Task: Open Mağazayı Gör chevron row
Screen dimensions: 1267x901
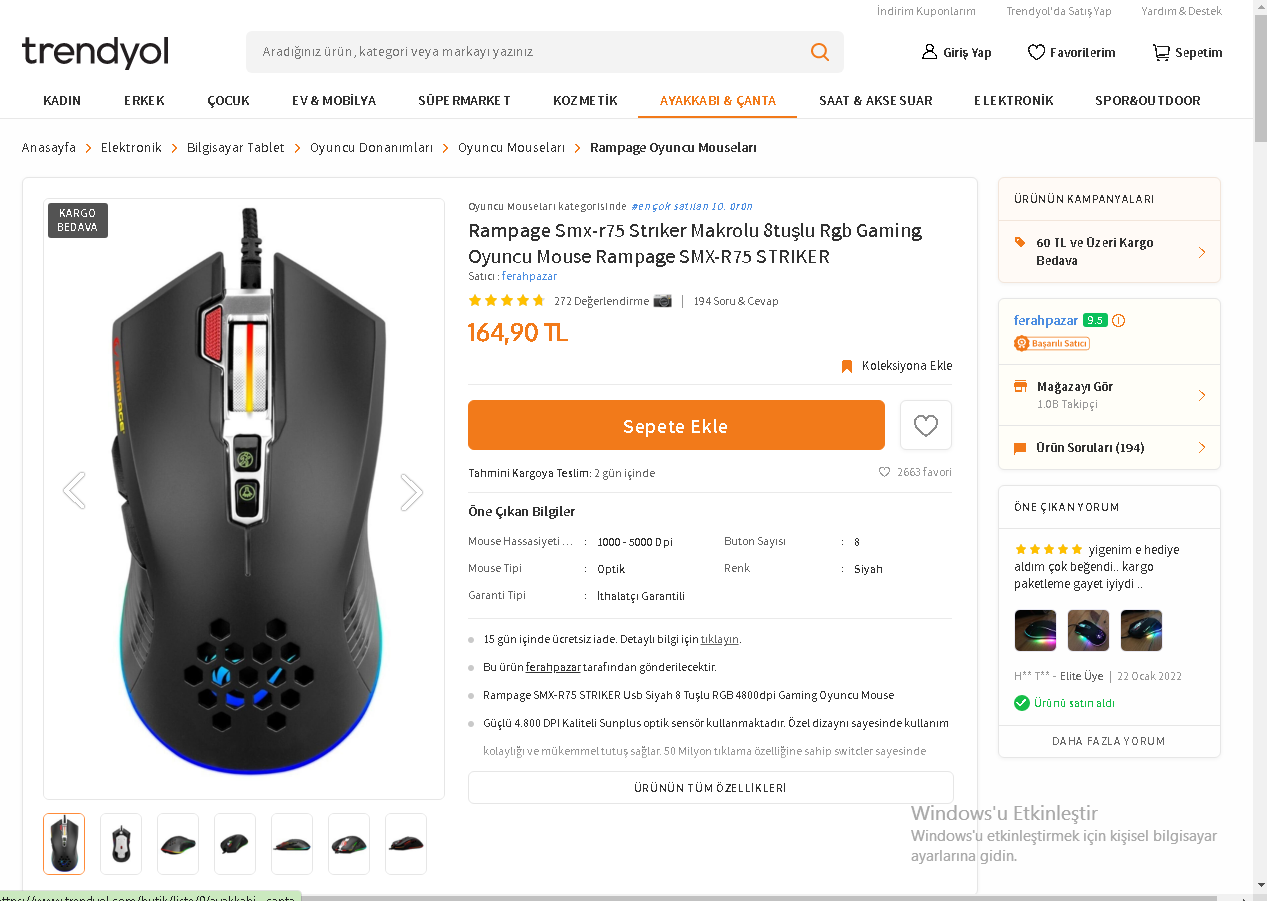Action: pos(1109,395)
